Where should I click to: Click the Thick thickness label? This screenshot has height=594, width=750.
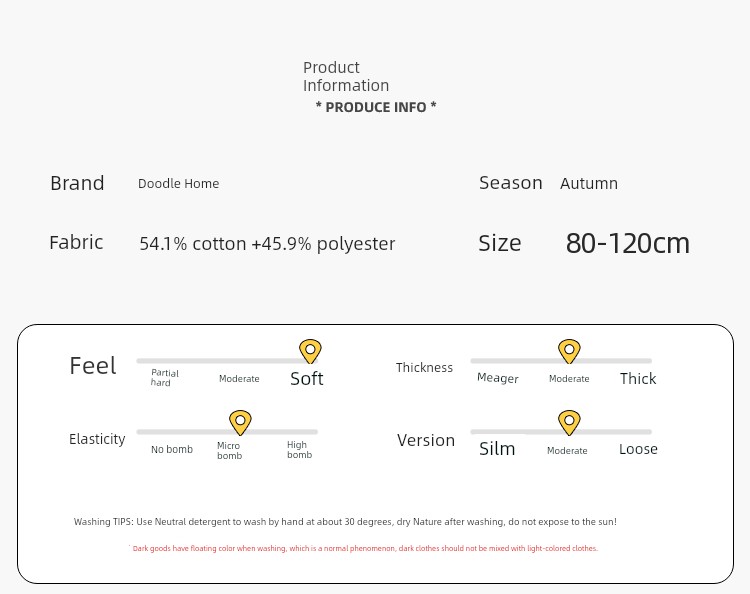[x=638, y=379]
